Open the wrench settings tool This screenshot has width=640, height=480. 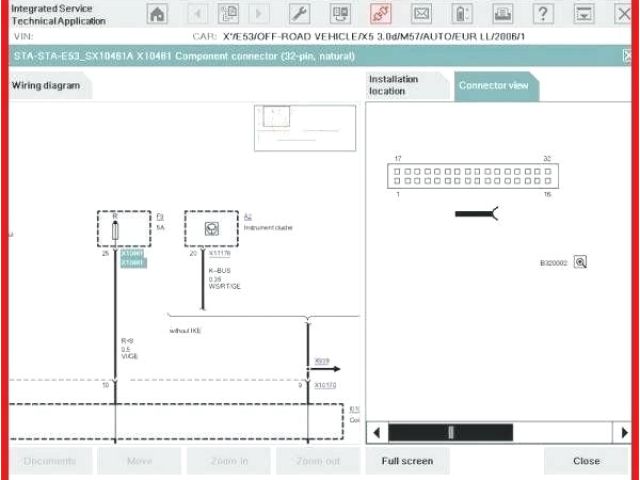(298, 14)
